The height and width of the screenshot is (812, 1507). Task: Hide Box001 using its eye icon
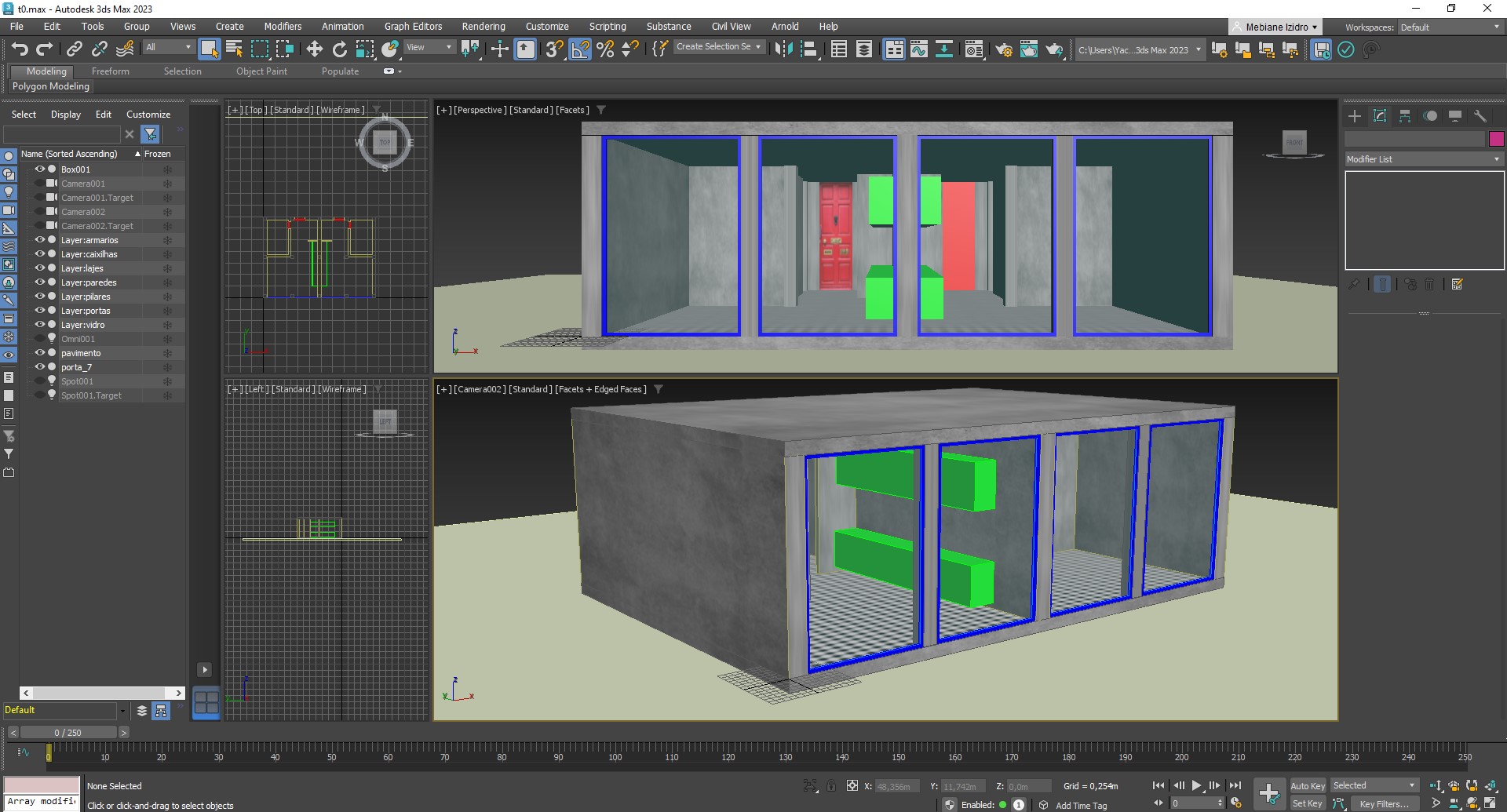coord(39,169)
